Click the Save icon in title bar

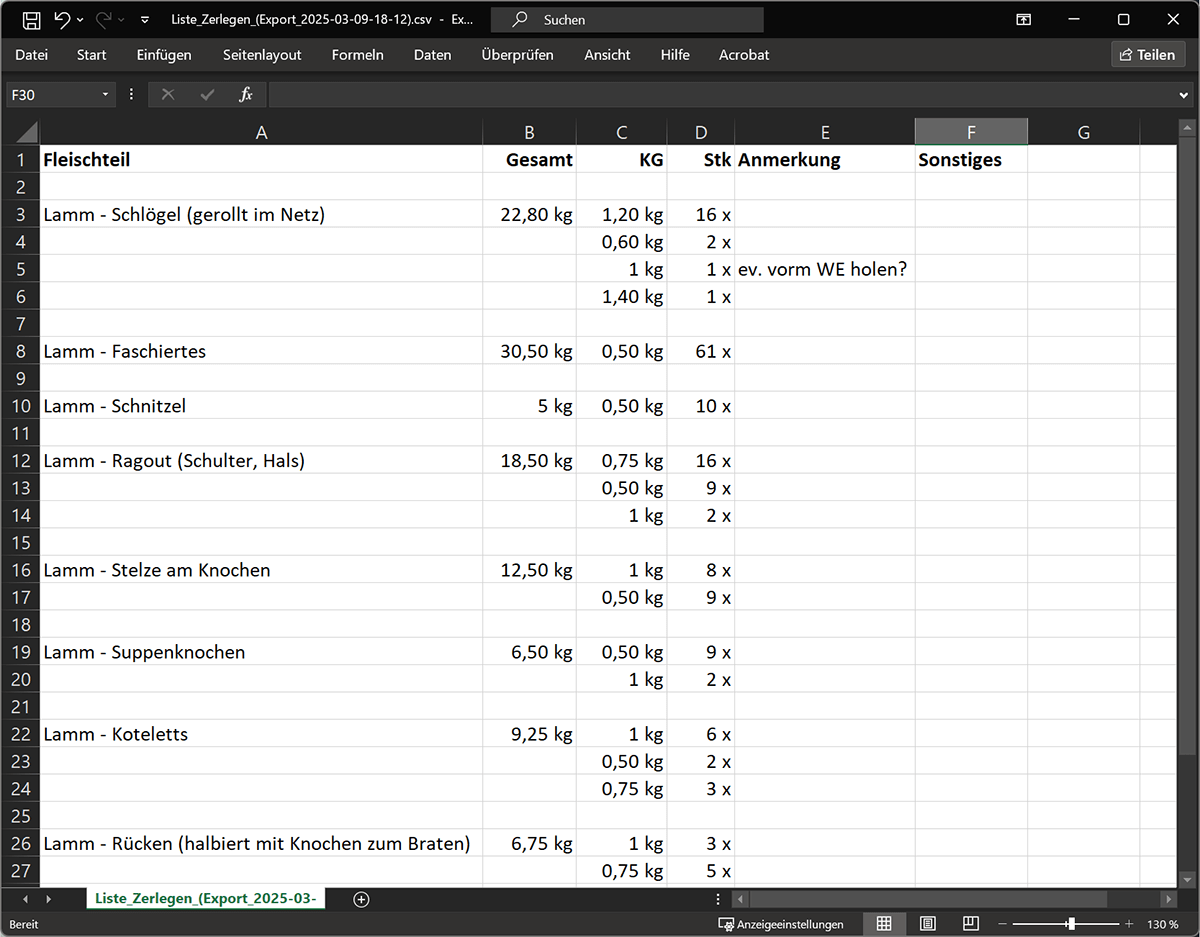click(x=31, y=20)
